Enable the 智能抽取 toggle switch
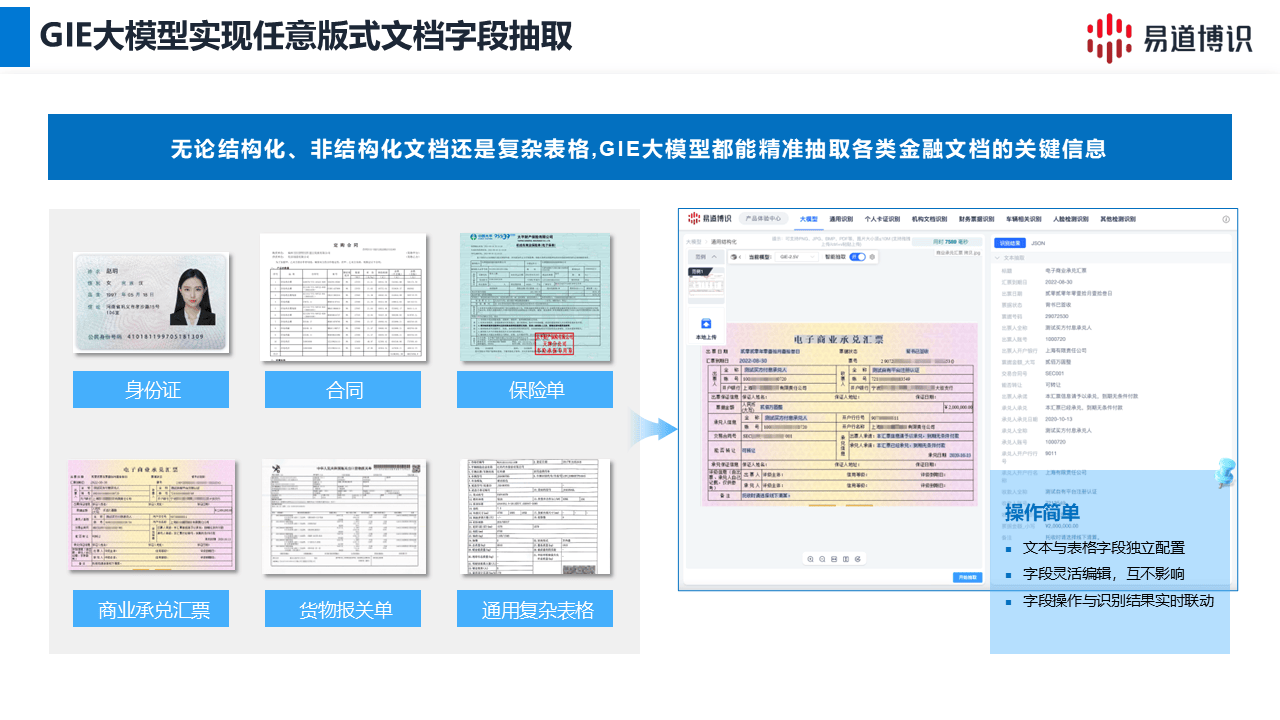Viewport: 1280px width, 720px height. (857, 257)
